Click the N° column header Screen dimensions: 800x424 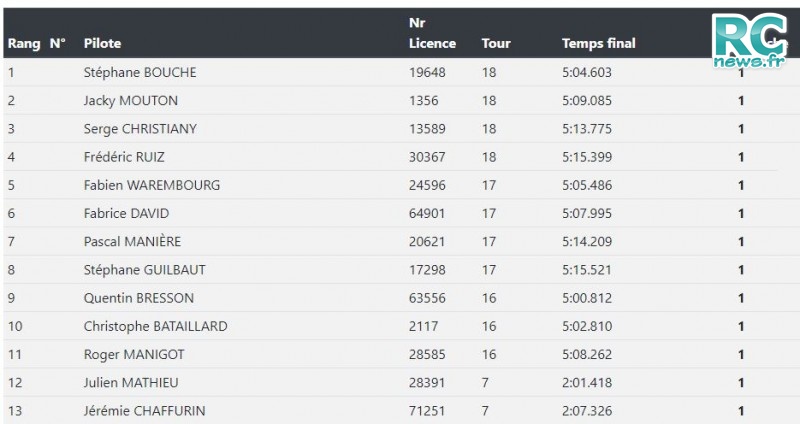coord(58,43)
